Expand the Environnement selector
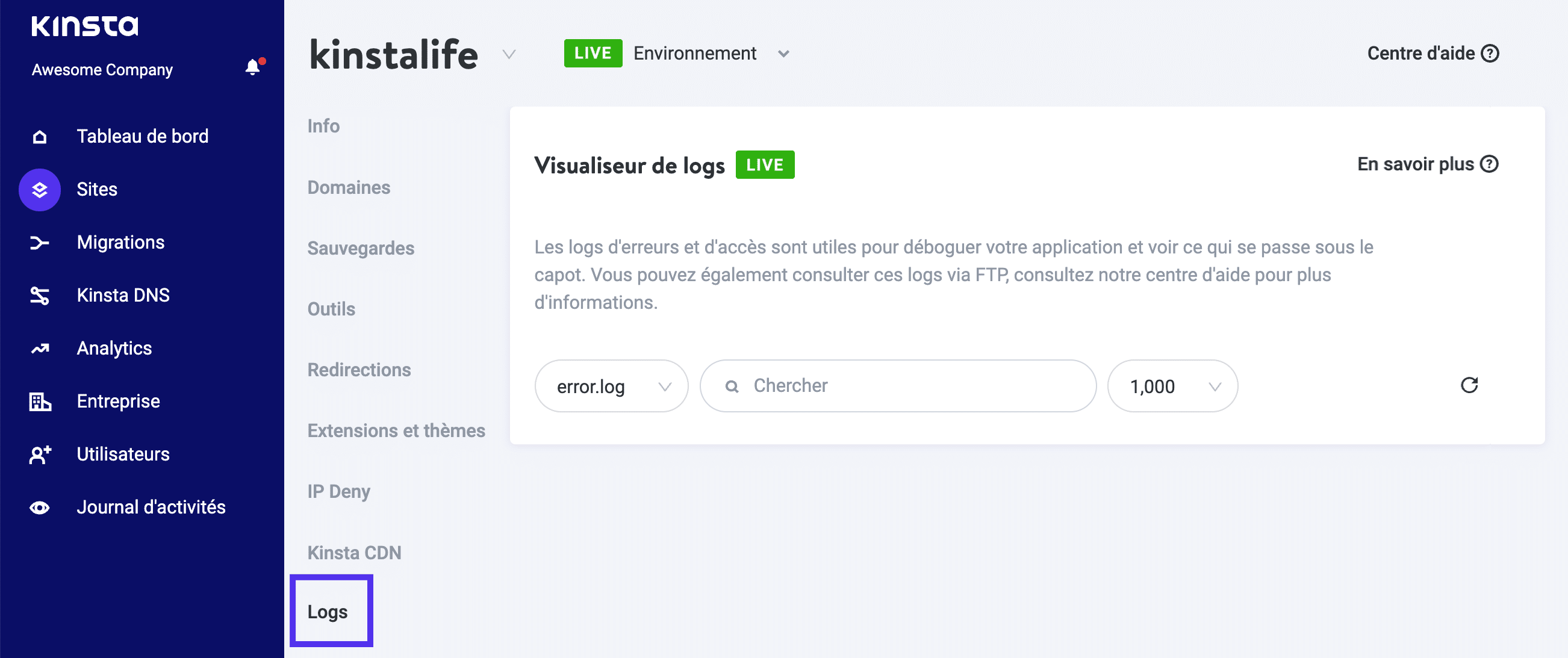Image resolution: width=1568 pixels, height=658 pixels. coord(783,54)
